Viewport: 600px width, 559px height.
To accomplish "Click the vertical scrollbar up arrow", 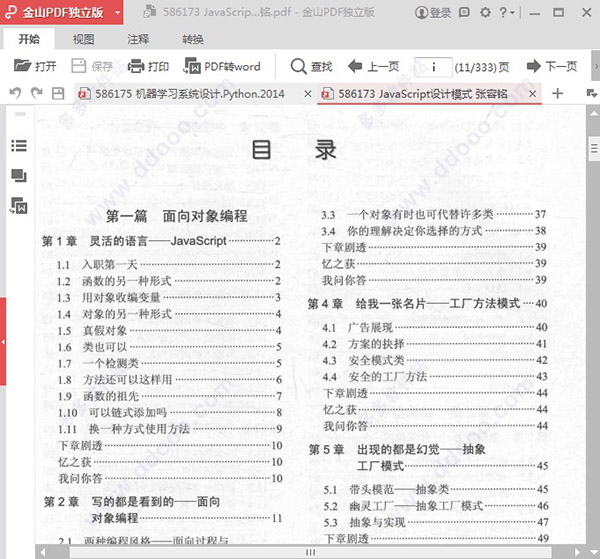I will tap(594, 113).
